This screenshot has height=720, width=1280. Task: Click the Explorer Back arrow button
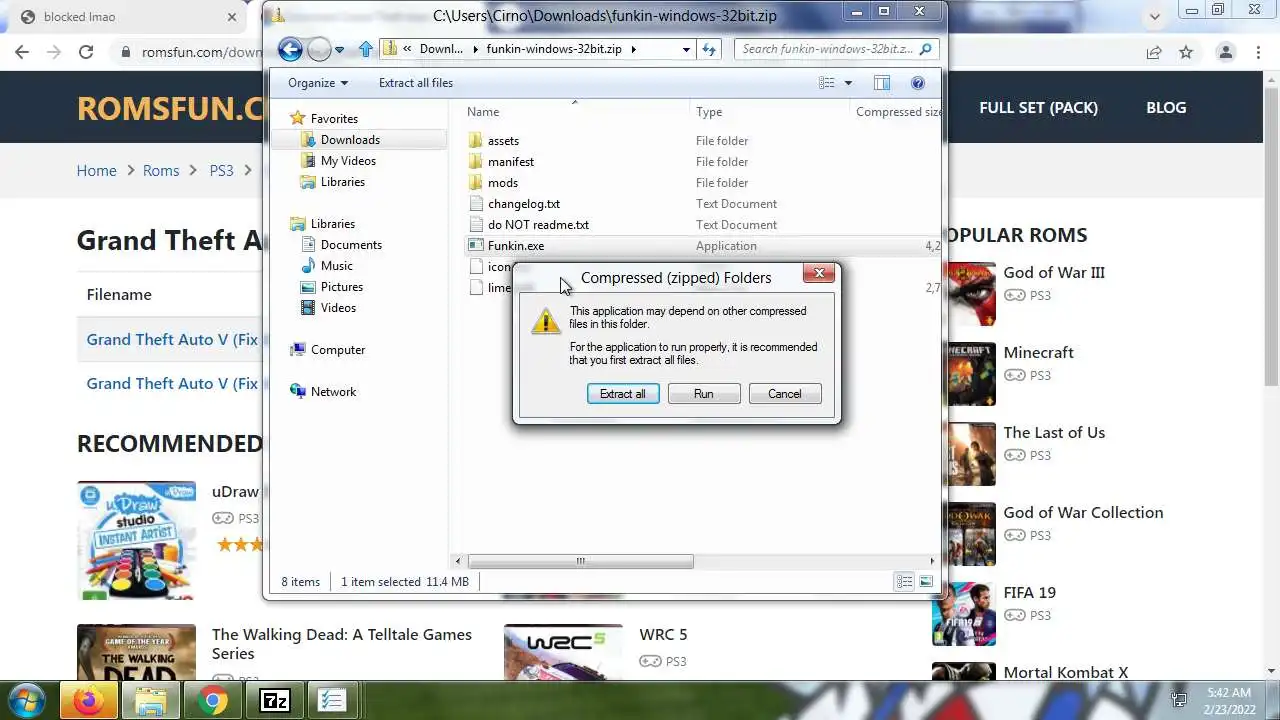coord(290,49)
